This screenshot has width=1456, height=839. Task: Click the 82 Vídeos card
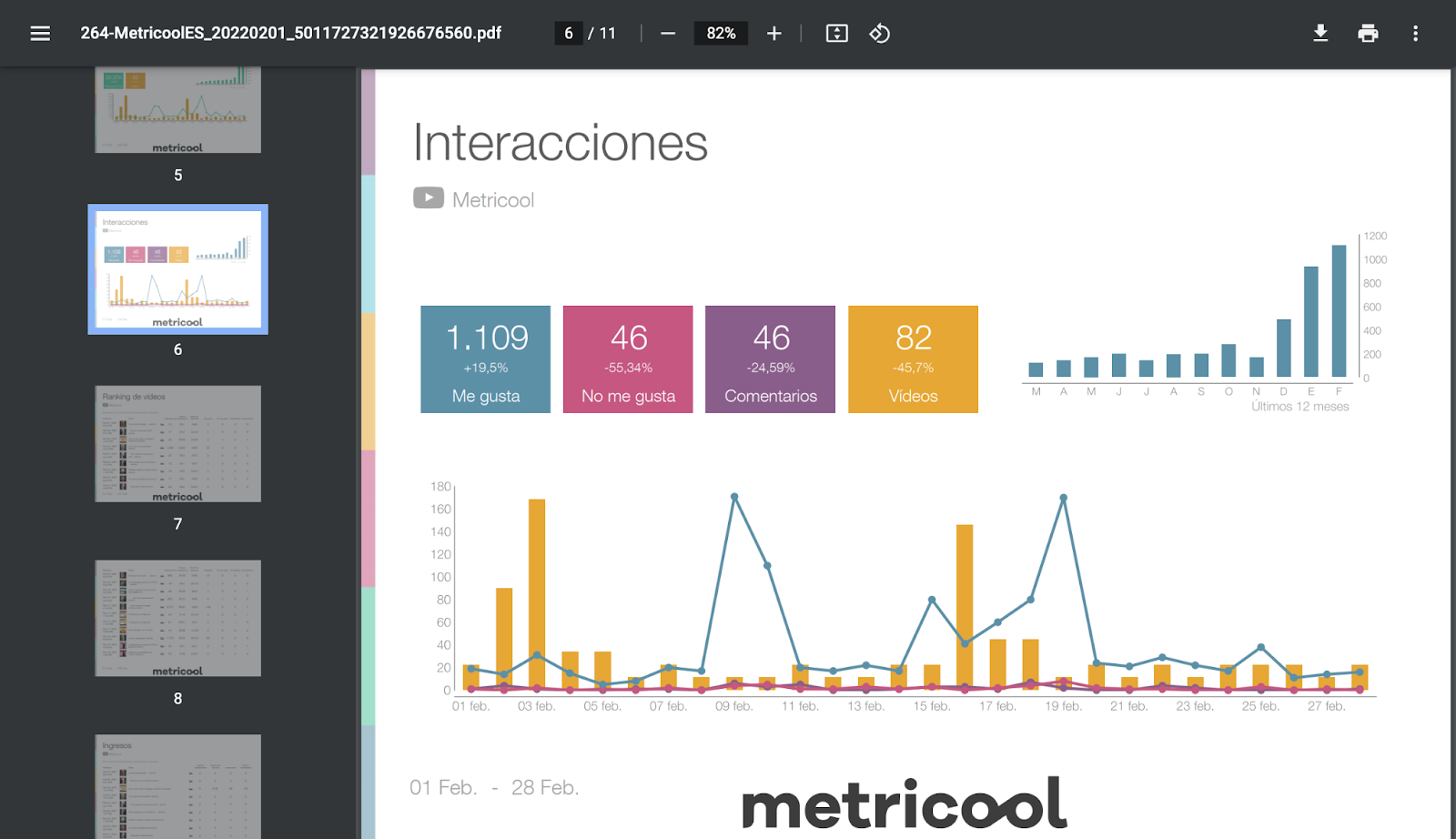(914, 359)
